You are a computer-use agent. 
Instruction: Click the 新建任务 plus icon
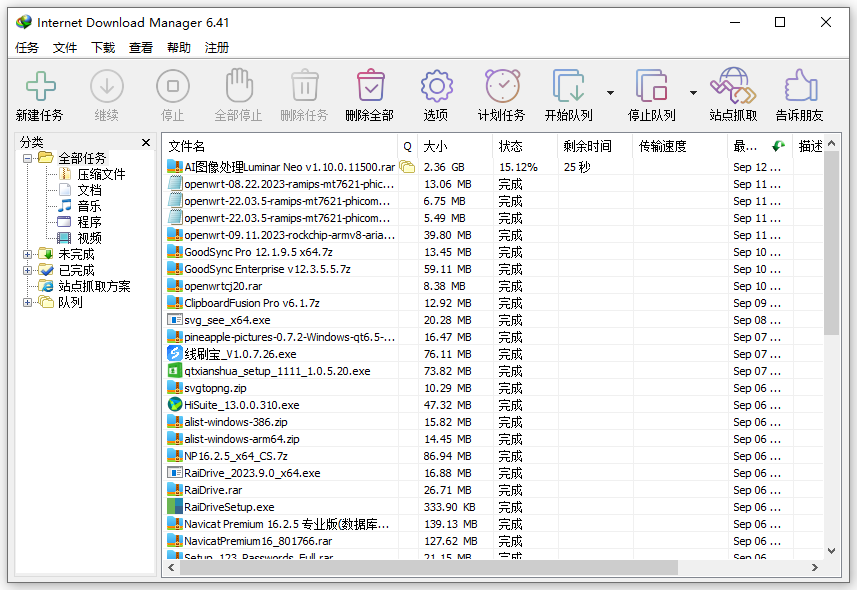[x=40, y=86]
